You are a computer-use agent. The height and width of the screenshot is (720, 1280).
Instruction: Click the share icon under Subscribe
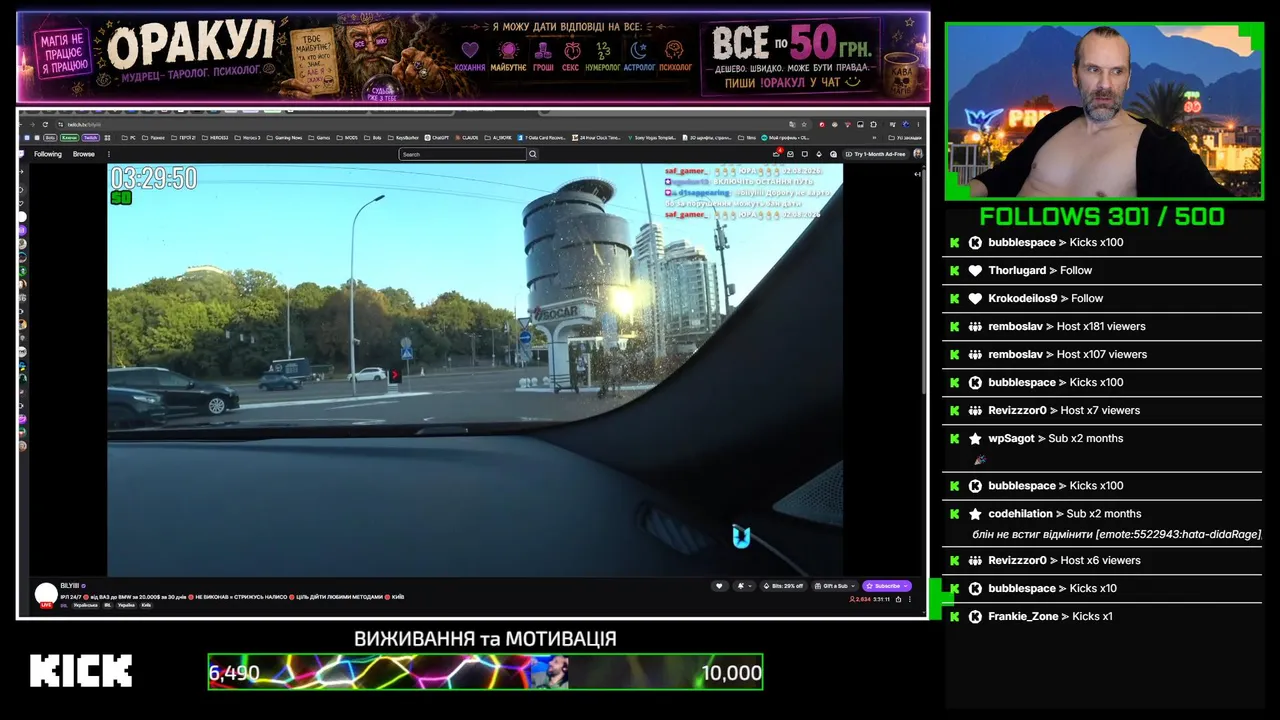click(898, 599)
